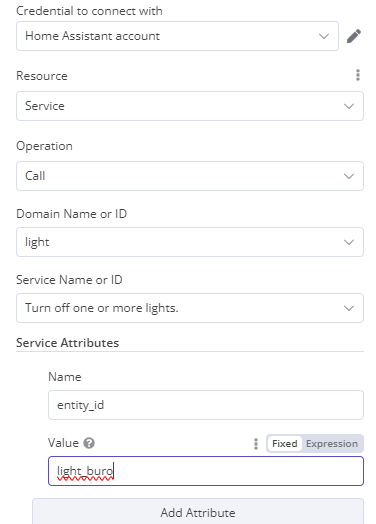Edit the Home Assistant credential with the pencil icon
Viewport: 376px width, 524px height.
354,36
